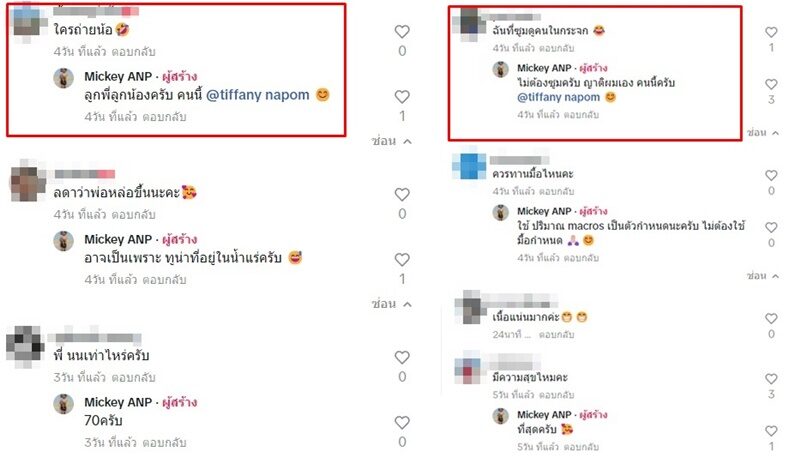Open Mickey ANP profile from '70ครับ' reply
The image size is (800, 457).
(x=118, y=402)
